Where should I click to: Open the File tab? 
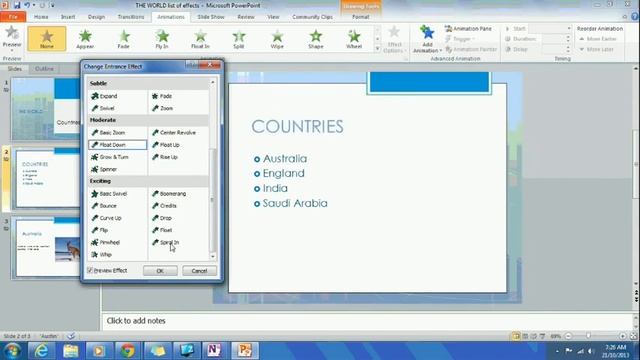tap(13, 17)
